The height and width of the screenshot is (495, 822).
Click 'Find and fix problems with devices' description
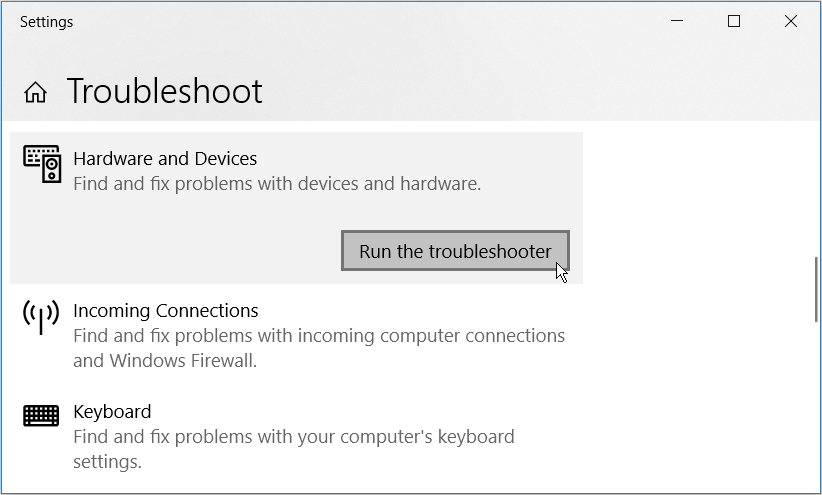coord(277,184)
